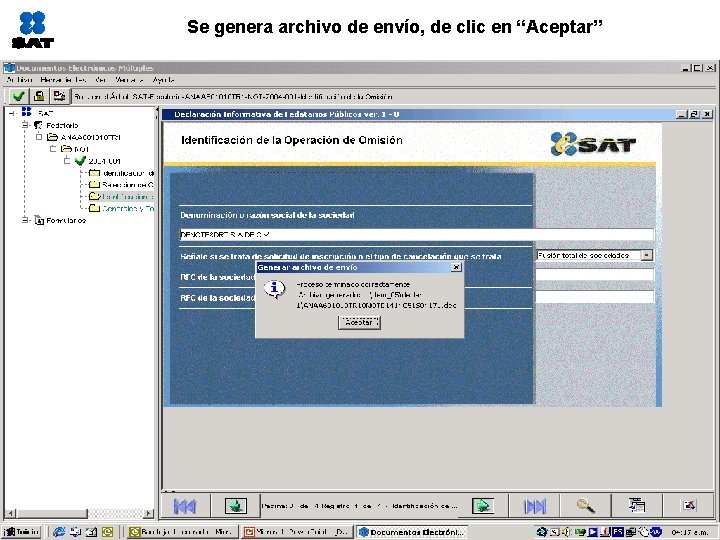This screenshot has width=720, height=540.
Task: Go to the next page green arrow
Action: coord(483,506)
